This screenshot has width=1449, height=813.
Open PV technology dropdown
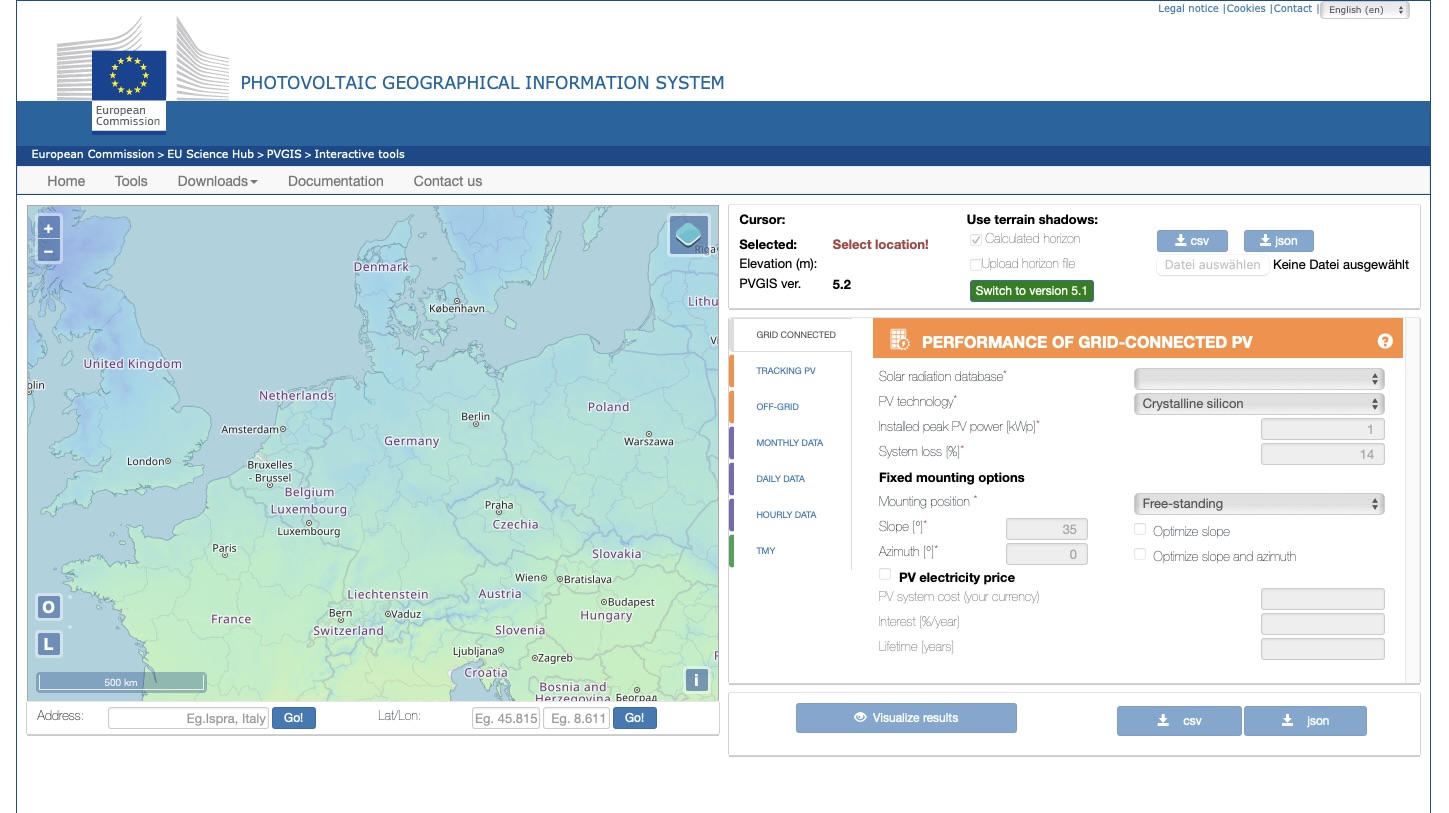(x=1259, y=404)
